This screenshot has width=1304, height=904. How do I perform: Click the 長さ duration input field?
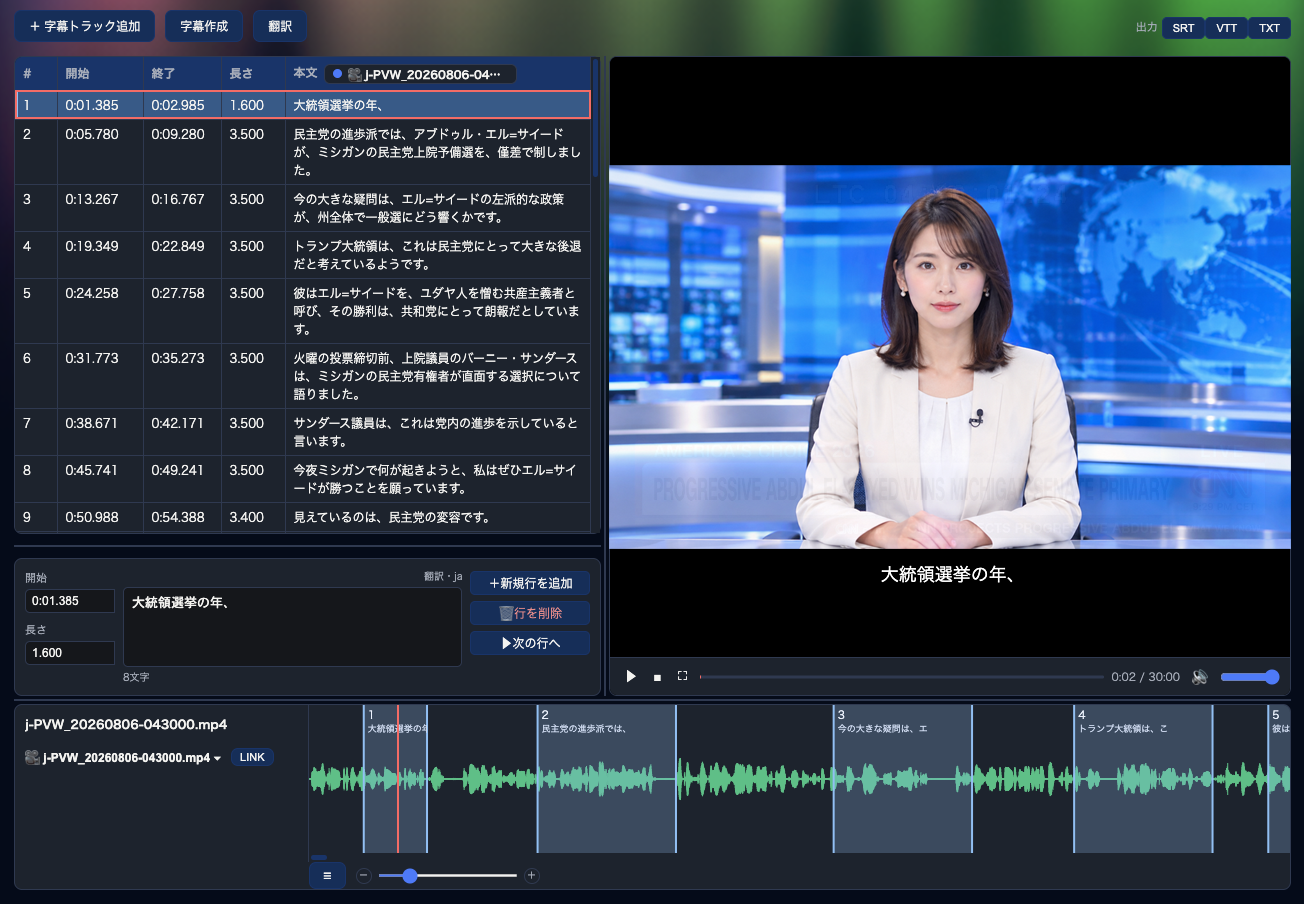(x=70, y=653)
